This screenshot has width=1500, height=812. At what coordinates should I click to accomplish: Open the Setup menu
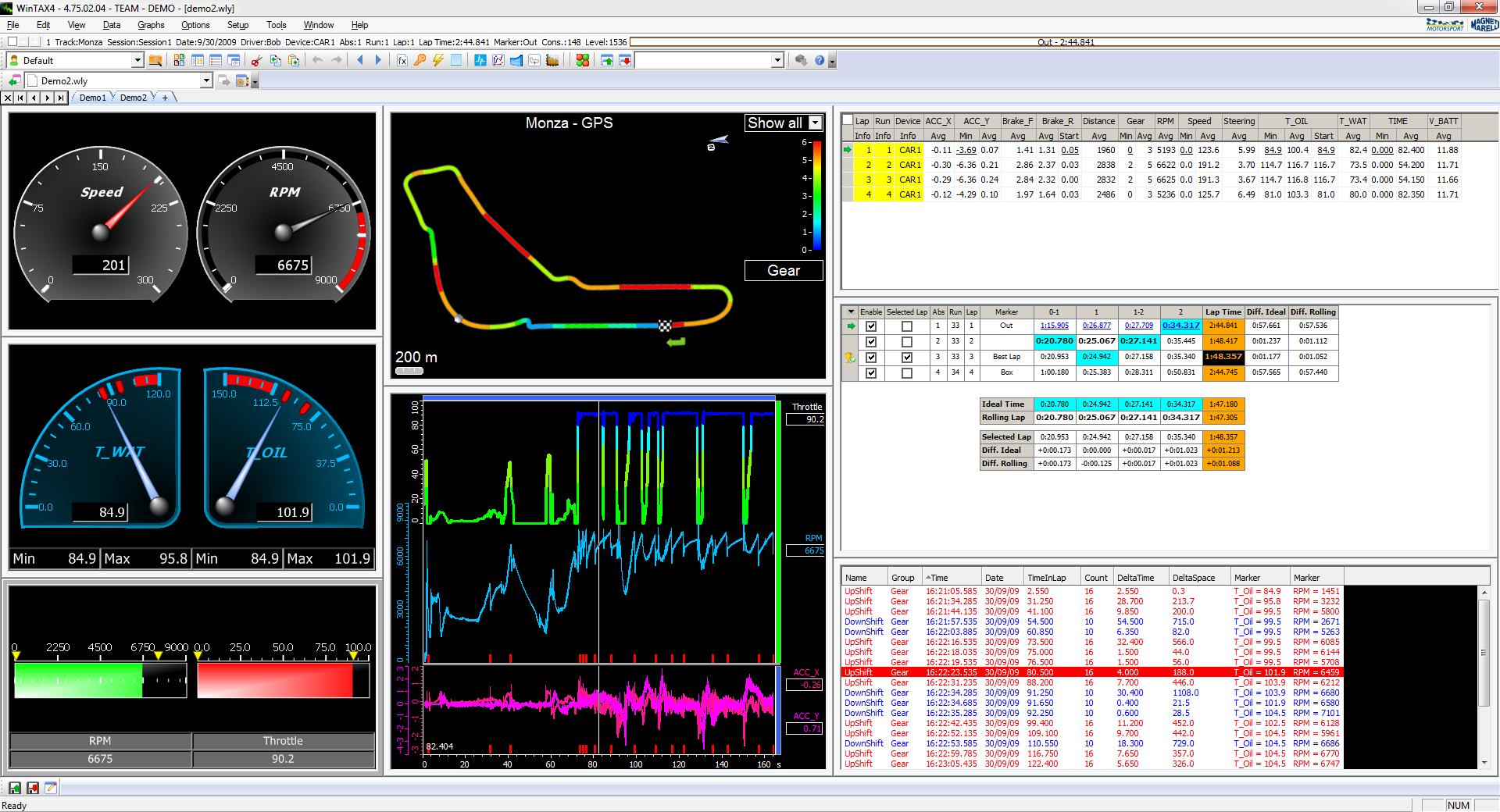[x=237, y=25]
